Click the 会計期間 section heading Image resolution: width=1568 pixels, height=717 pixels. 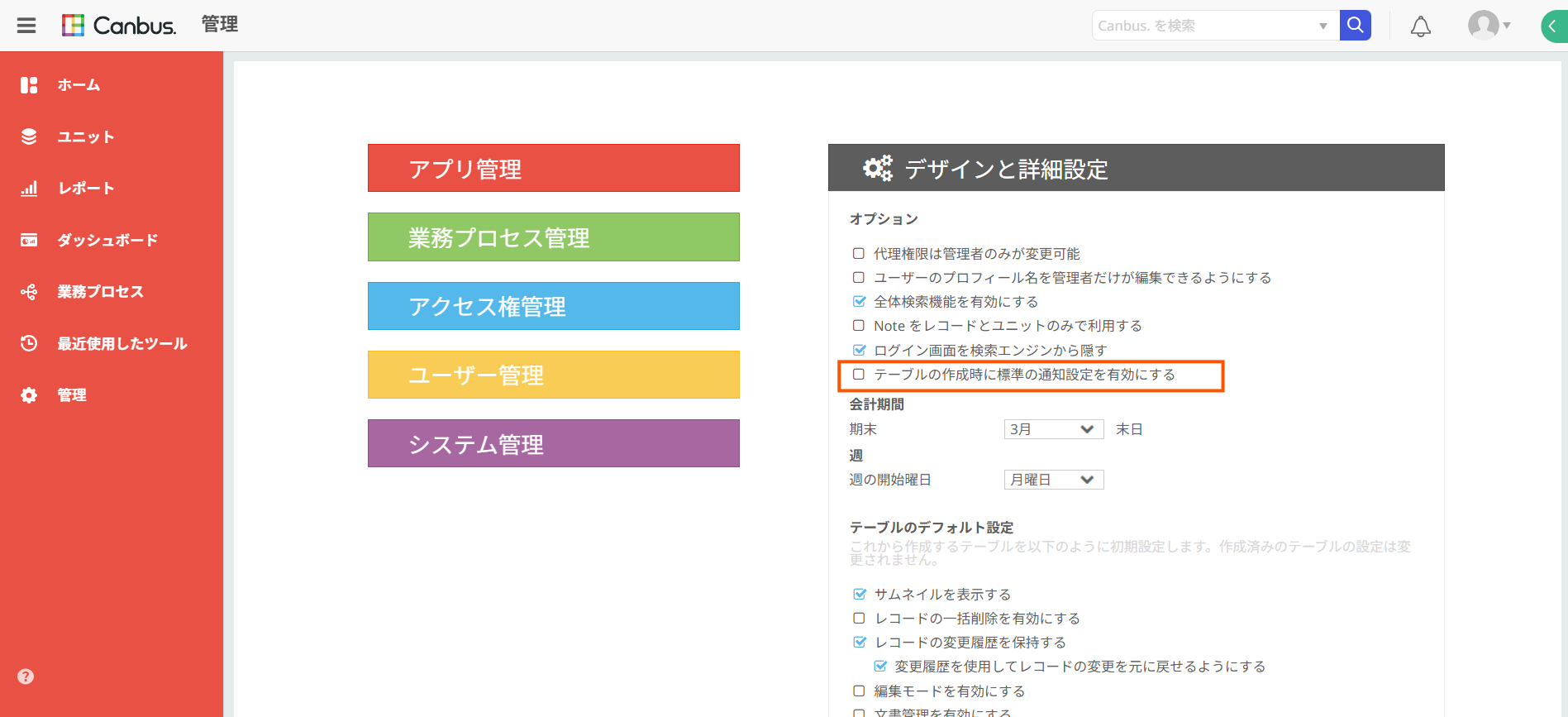pos(877,404)
